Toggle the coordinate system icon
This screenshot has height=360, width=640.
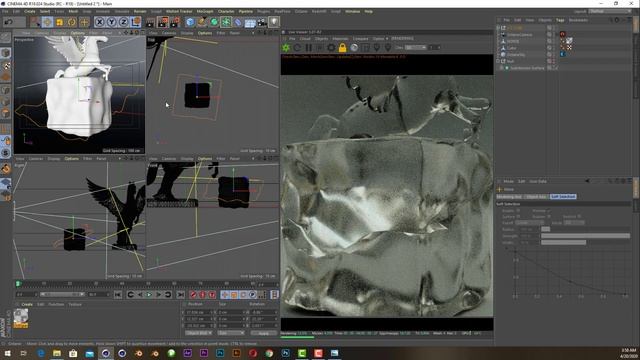(x=136, y=22)
